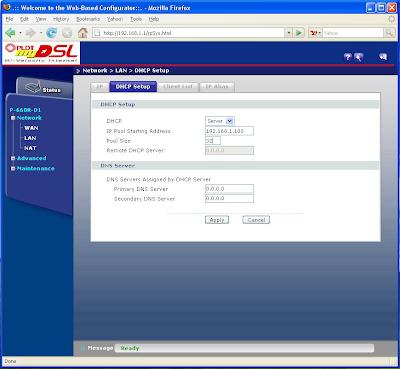Click the Primary DNS Server field
The height and width of the screenshot is (369, 400).
click(229, 189)
